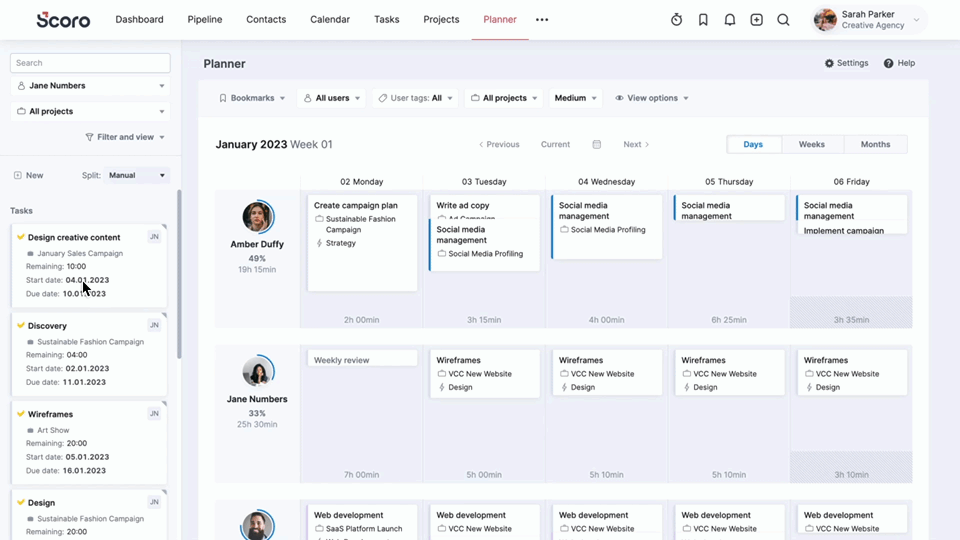Expand the Jane Numbers user dropdown
This screenshot has width=960, height=540.
pos(90,86)
